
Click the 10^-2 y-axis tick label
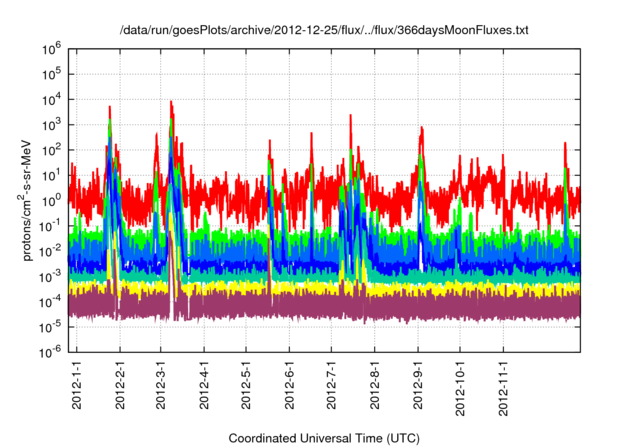click(50, 251)
